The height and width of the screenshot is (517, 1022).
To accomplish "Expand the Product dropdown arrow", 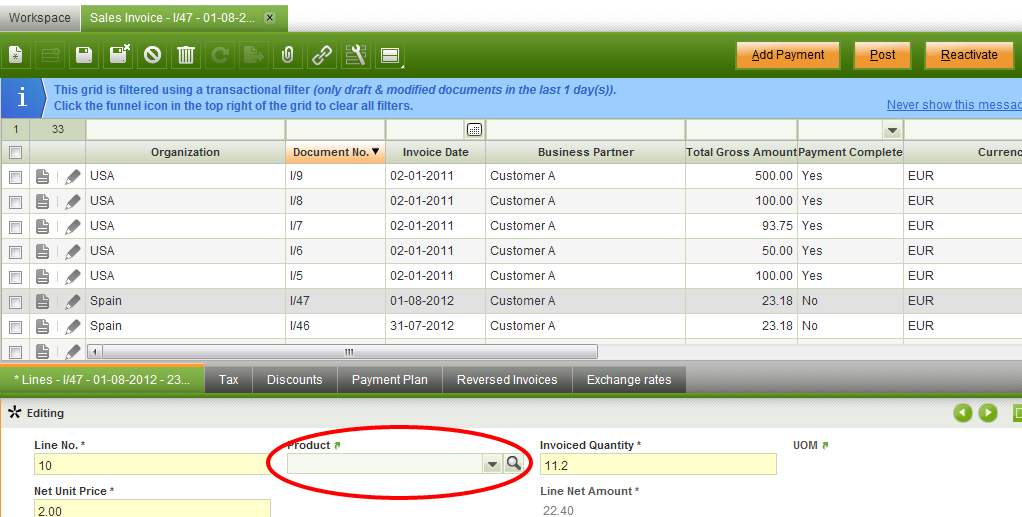I will [491, 463].
